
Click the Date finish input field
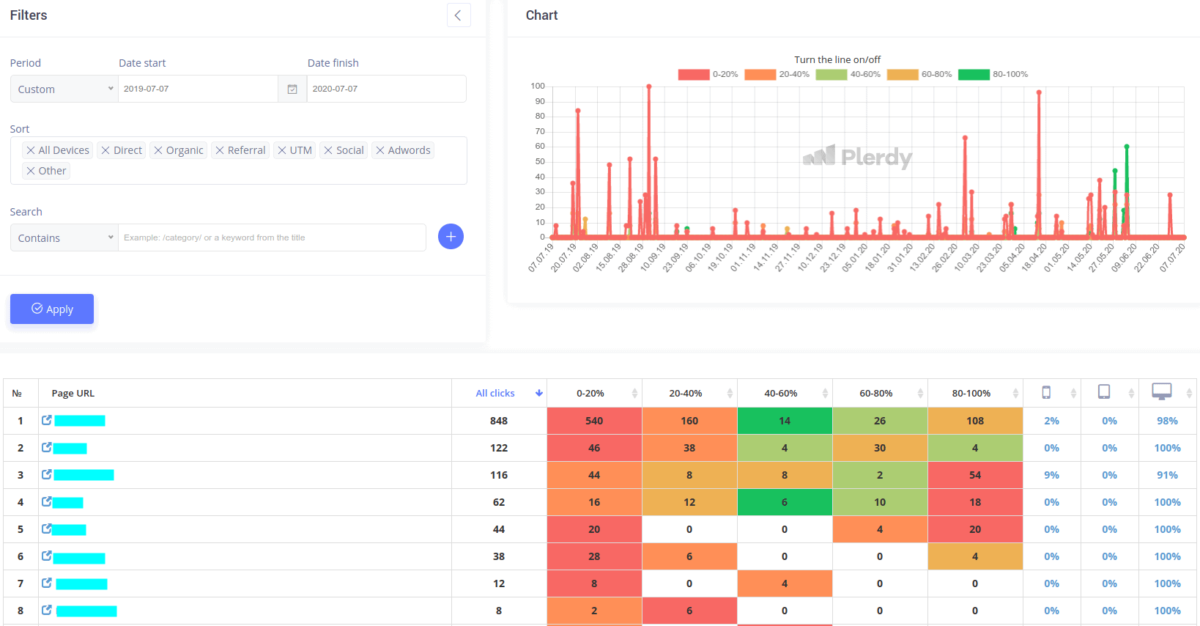(386, 88)
